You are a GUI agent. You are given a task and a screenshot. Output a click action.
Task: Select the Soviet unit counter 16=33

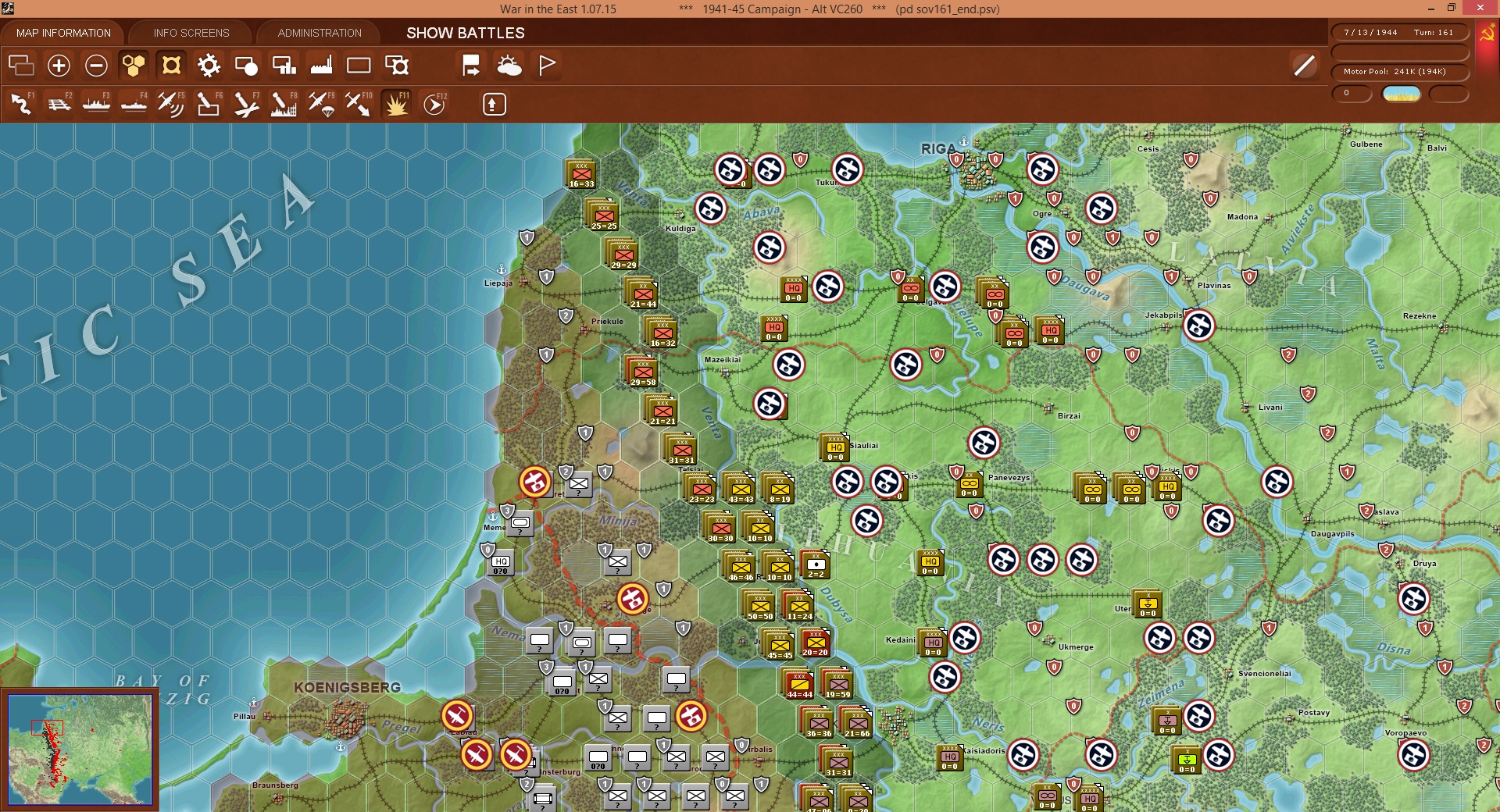coord(581,174)
